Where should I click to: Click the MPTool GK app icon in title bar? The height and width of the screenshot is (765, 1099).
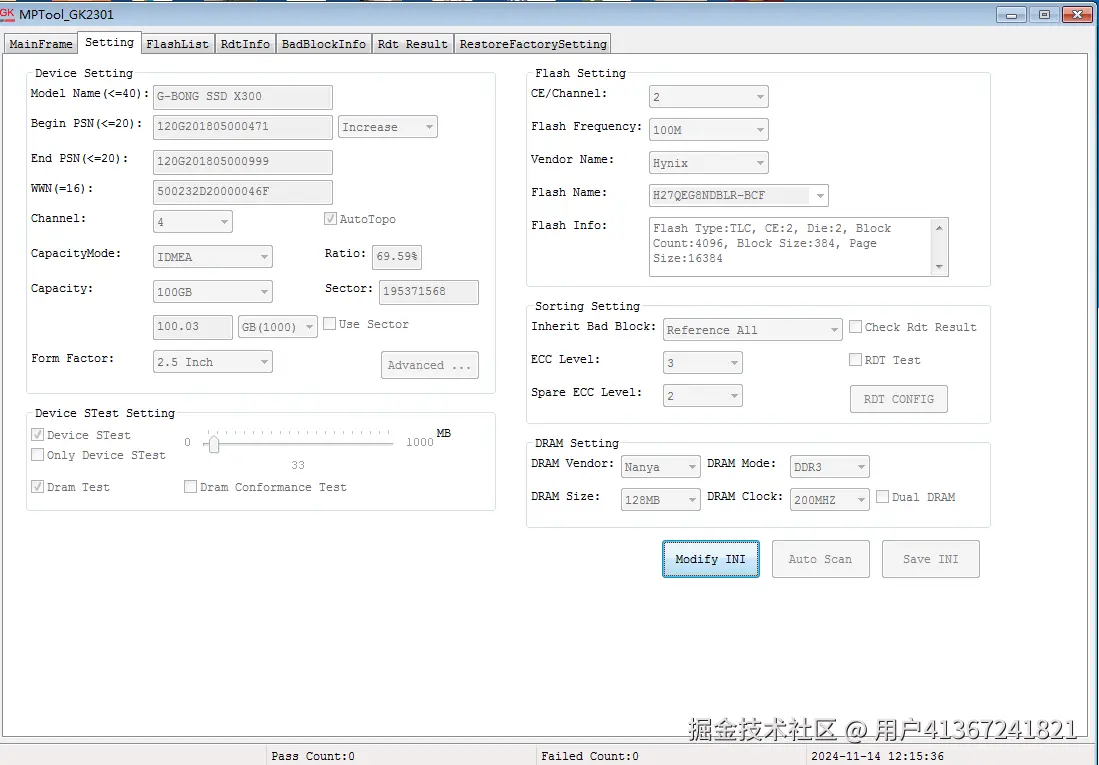point(8,13)
